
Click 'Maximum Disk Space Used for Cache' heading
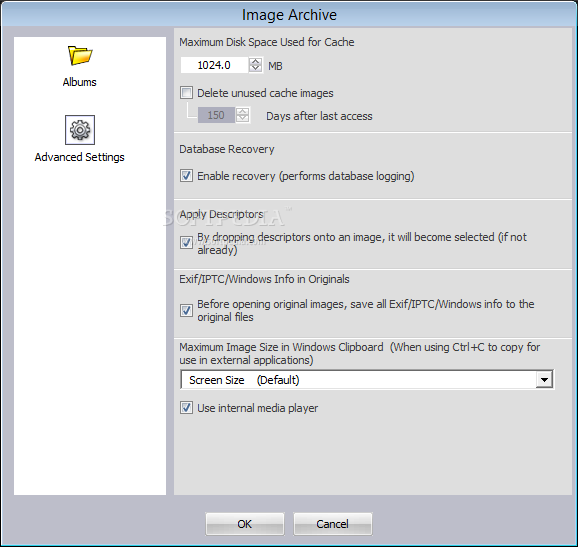[x=267, y=42]
